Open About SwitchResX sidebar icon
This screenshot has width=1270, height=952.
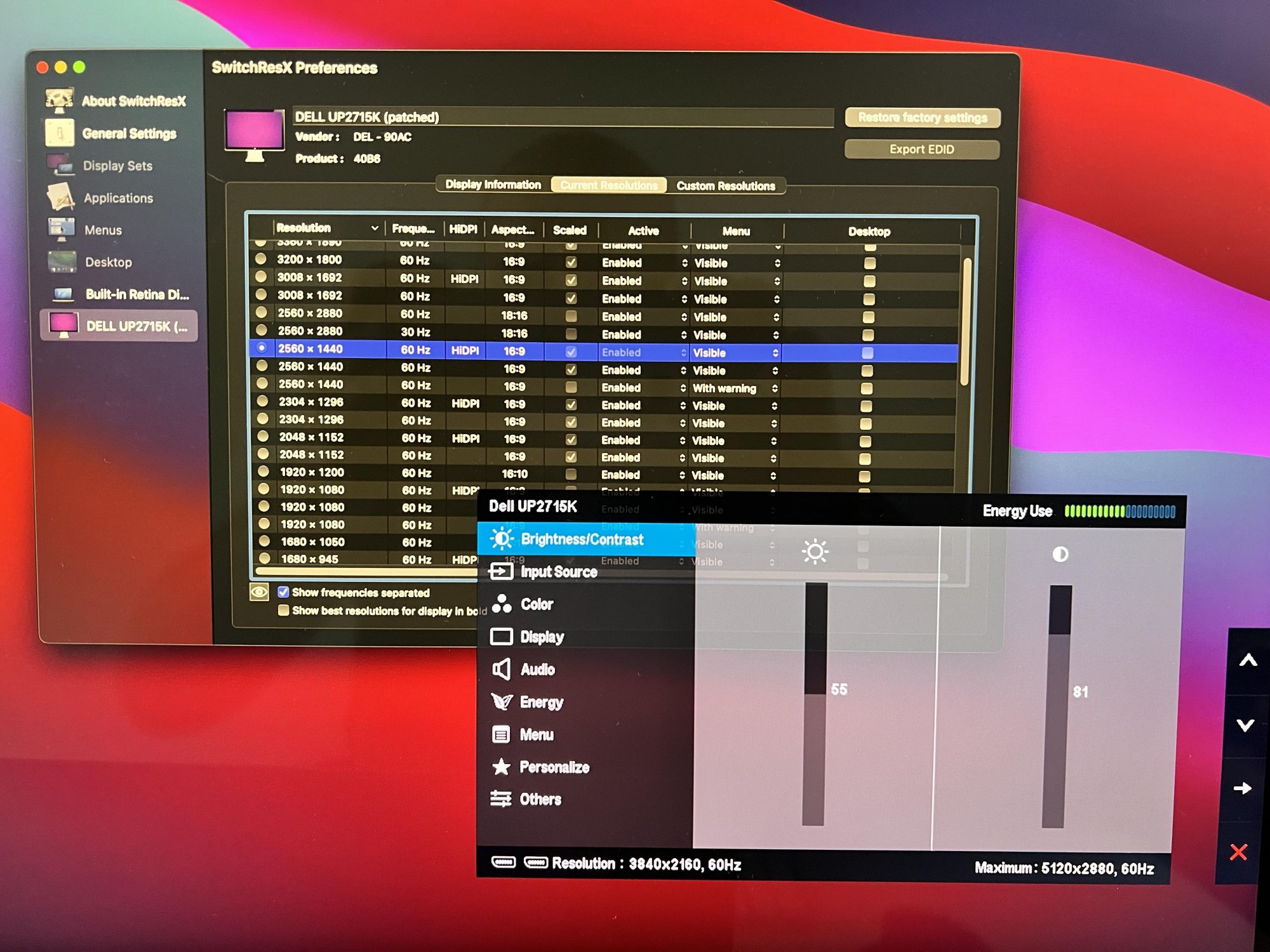click(59, 100)
